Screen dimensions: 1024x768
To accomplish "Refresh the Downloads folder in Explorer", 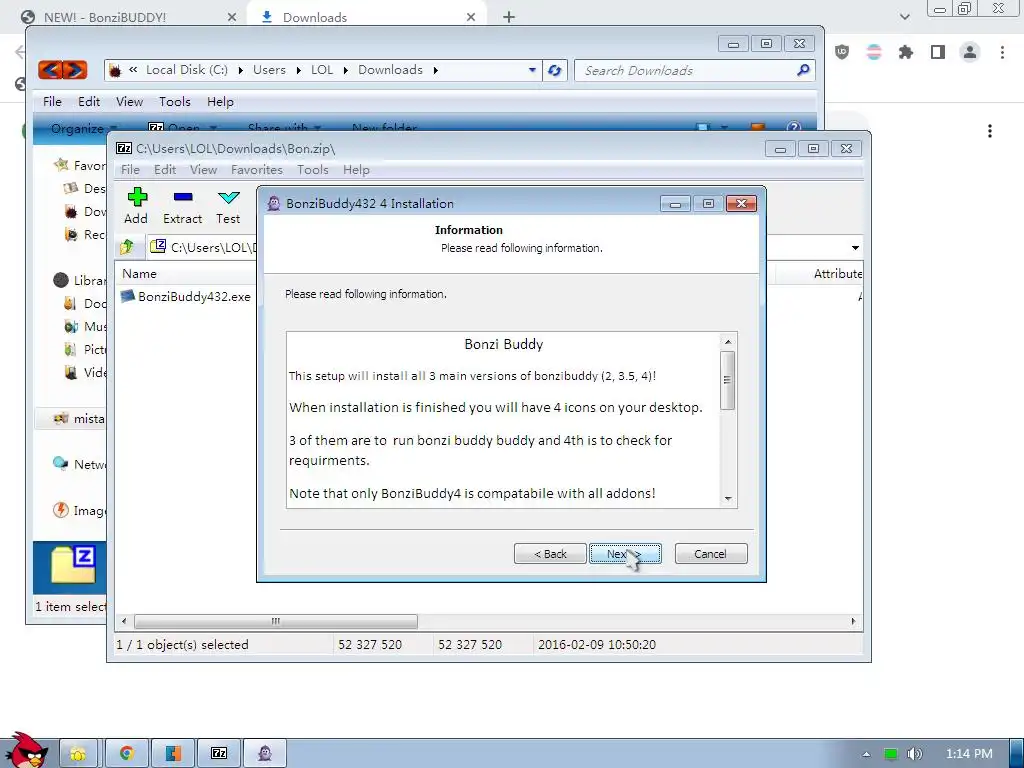I will pos(554,70).
